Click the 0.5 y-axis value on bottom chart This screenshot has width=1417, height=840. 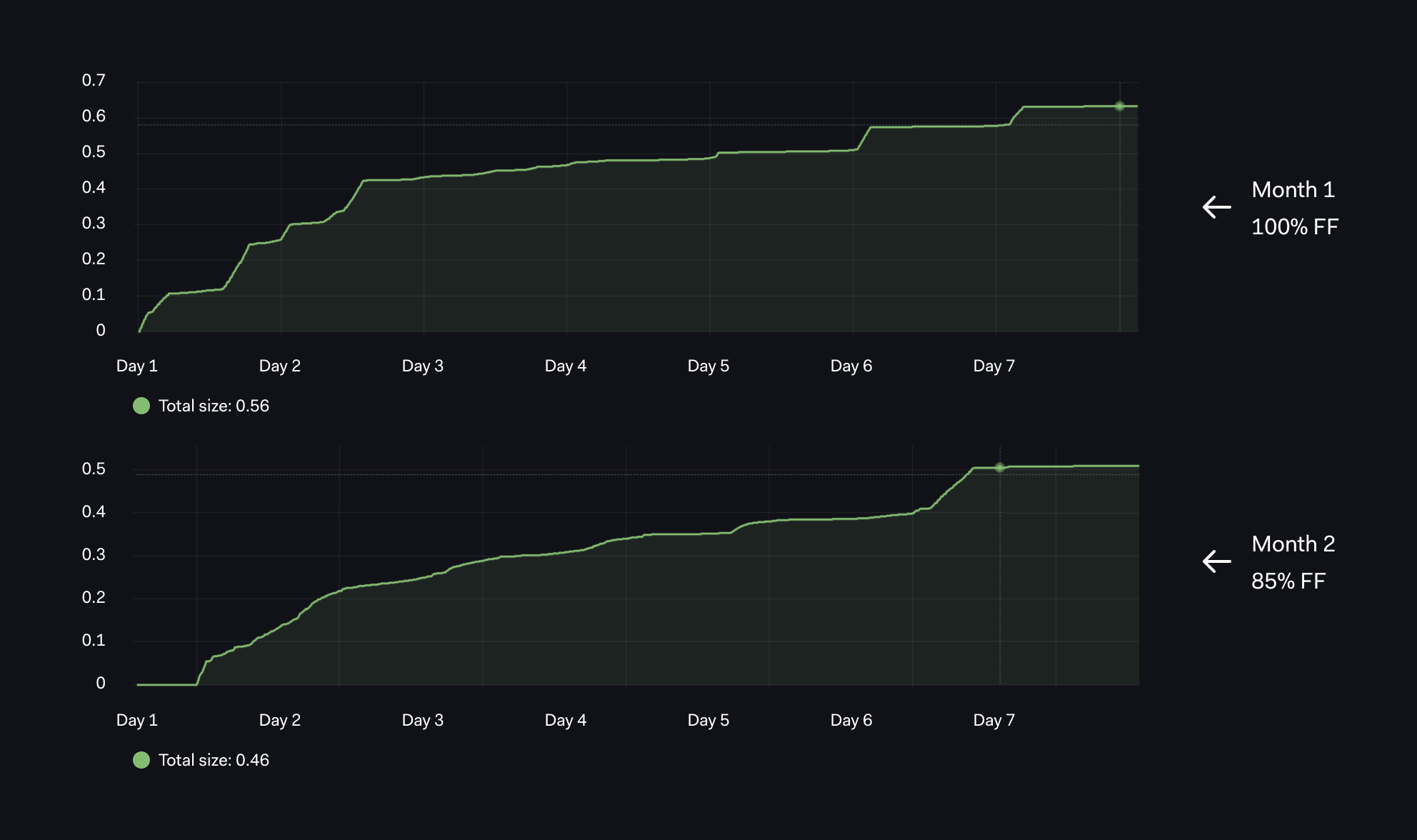[x=94, y=469]
